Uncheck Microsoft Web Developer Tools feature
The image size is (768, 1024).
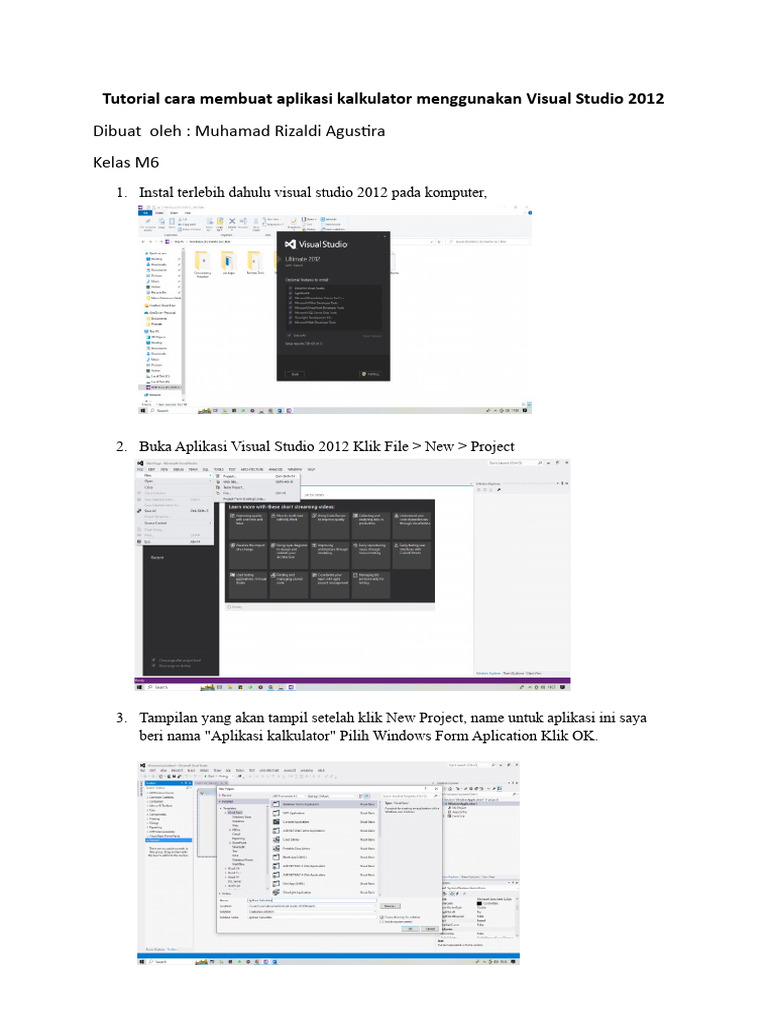tap(290, 322)
